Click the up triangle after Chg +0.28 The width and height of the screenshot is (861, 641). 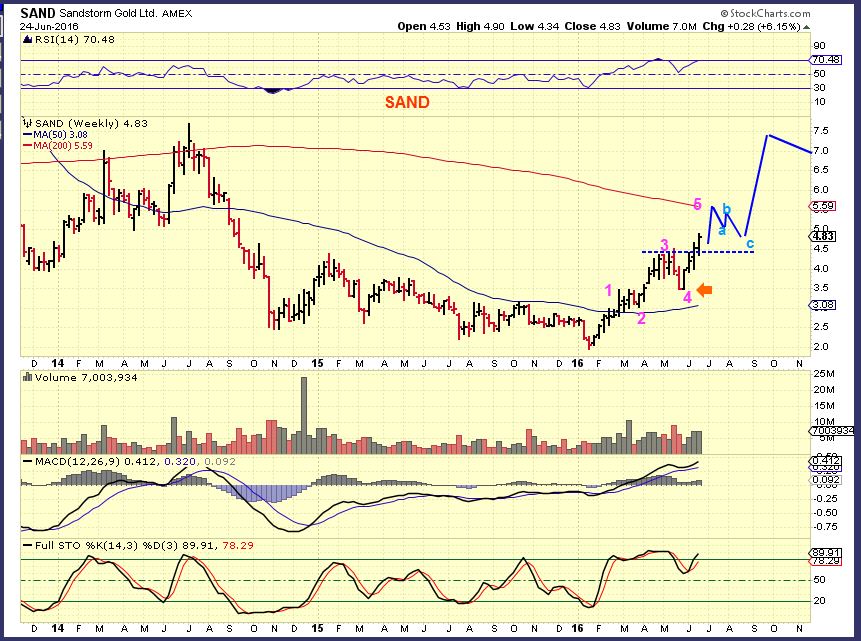[806, 27]
